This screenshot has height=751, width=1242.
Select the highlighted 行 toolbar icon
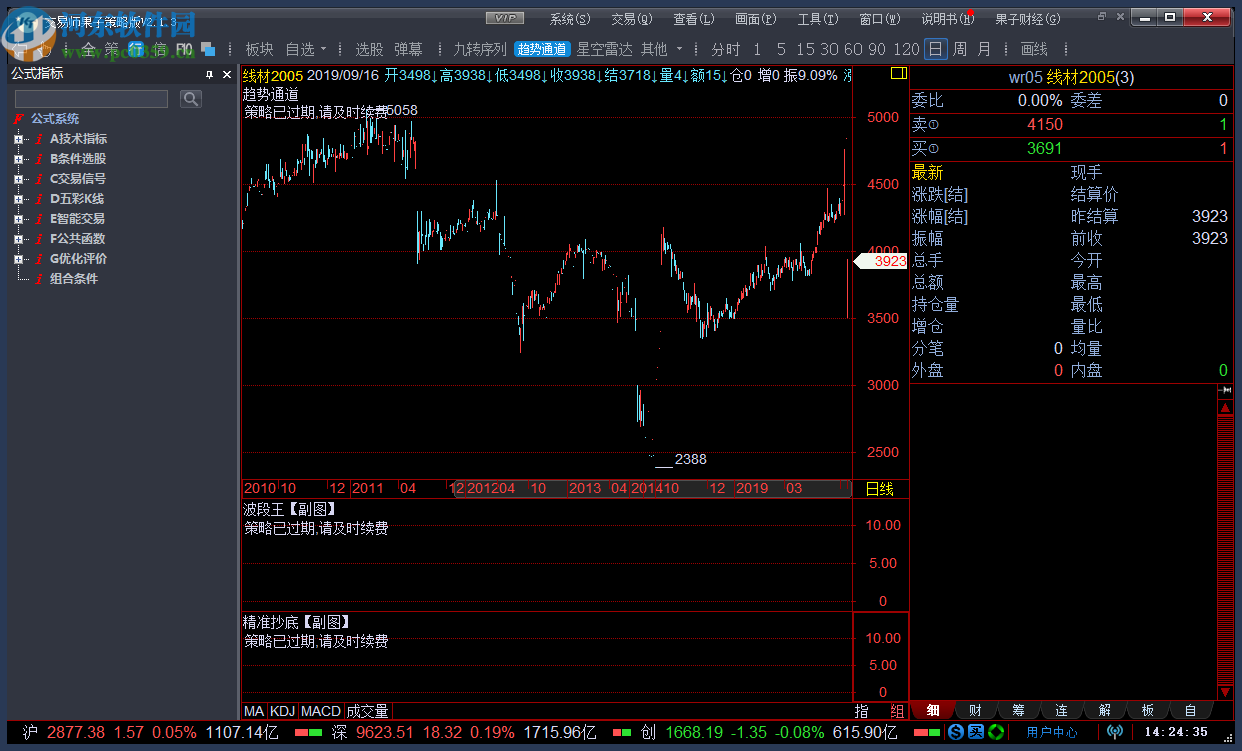click(x=135, y=49)
